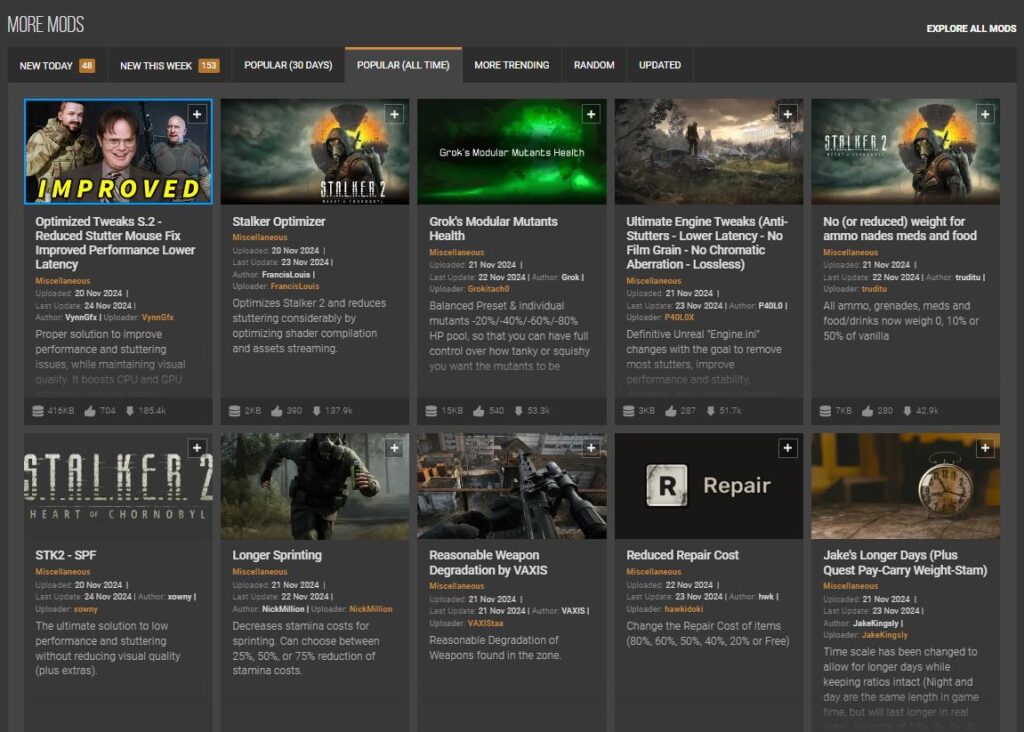Open the Random tab
This screenshot has width=1024, height=732.
tap(594, 66)
